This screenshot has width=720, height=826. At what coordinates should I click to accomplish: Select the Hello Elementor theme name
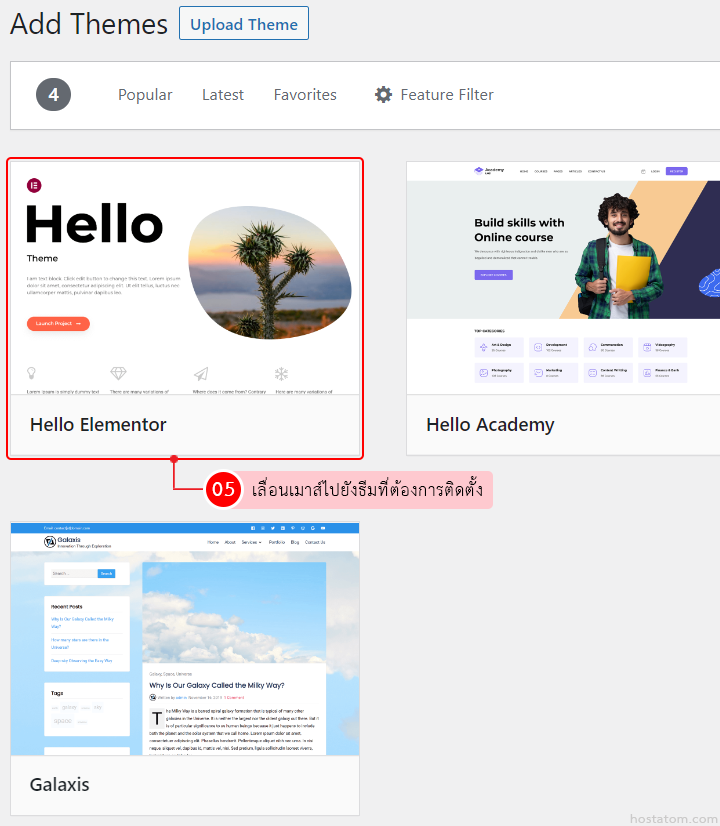[x=98, y=425]
